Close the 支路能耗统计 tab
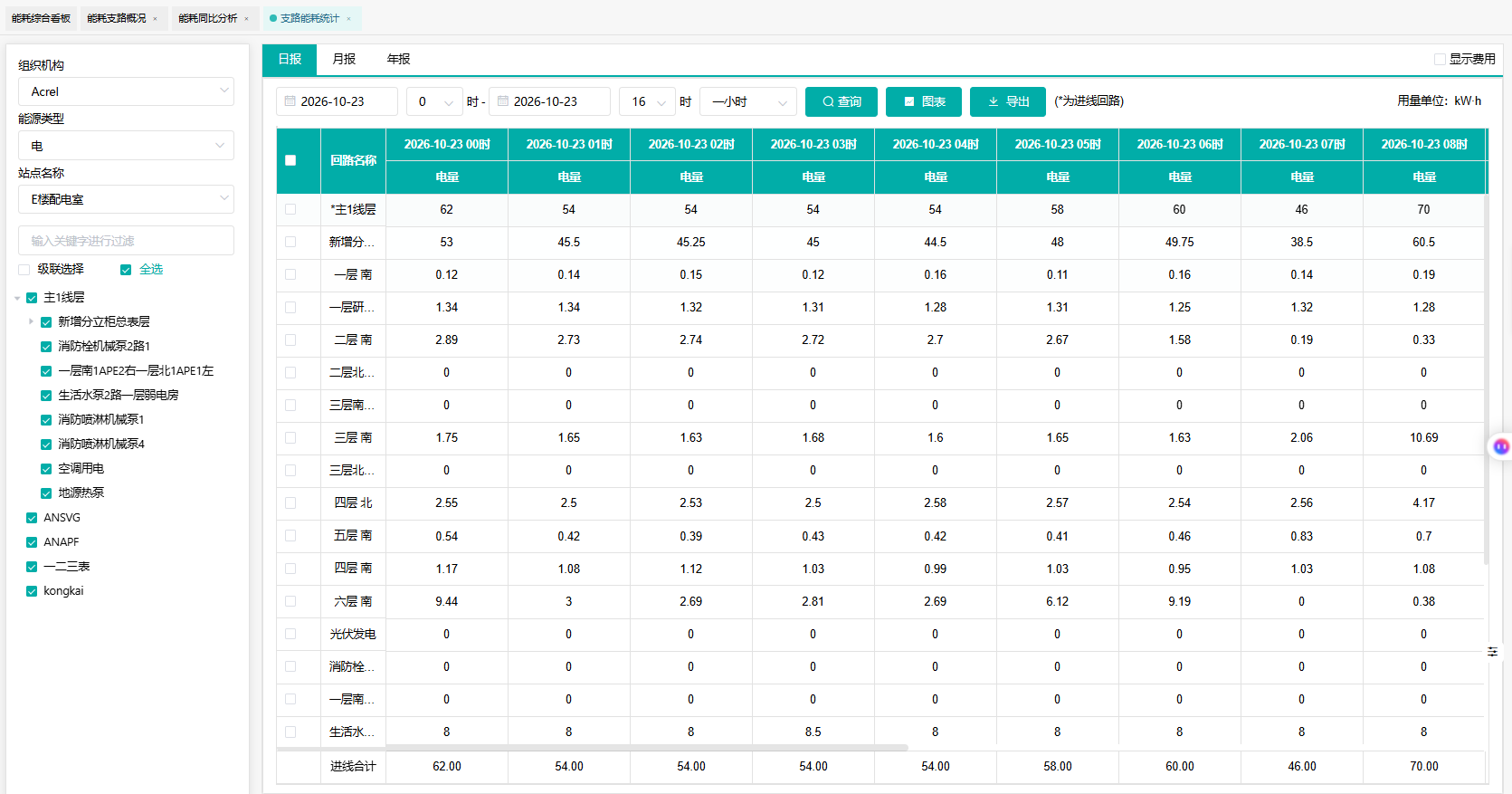This screenshot has width=1512, height=794. click(x=348, y=18)
